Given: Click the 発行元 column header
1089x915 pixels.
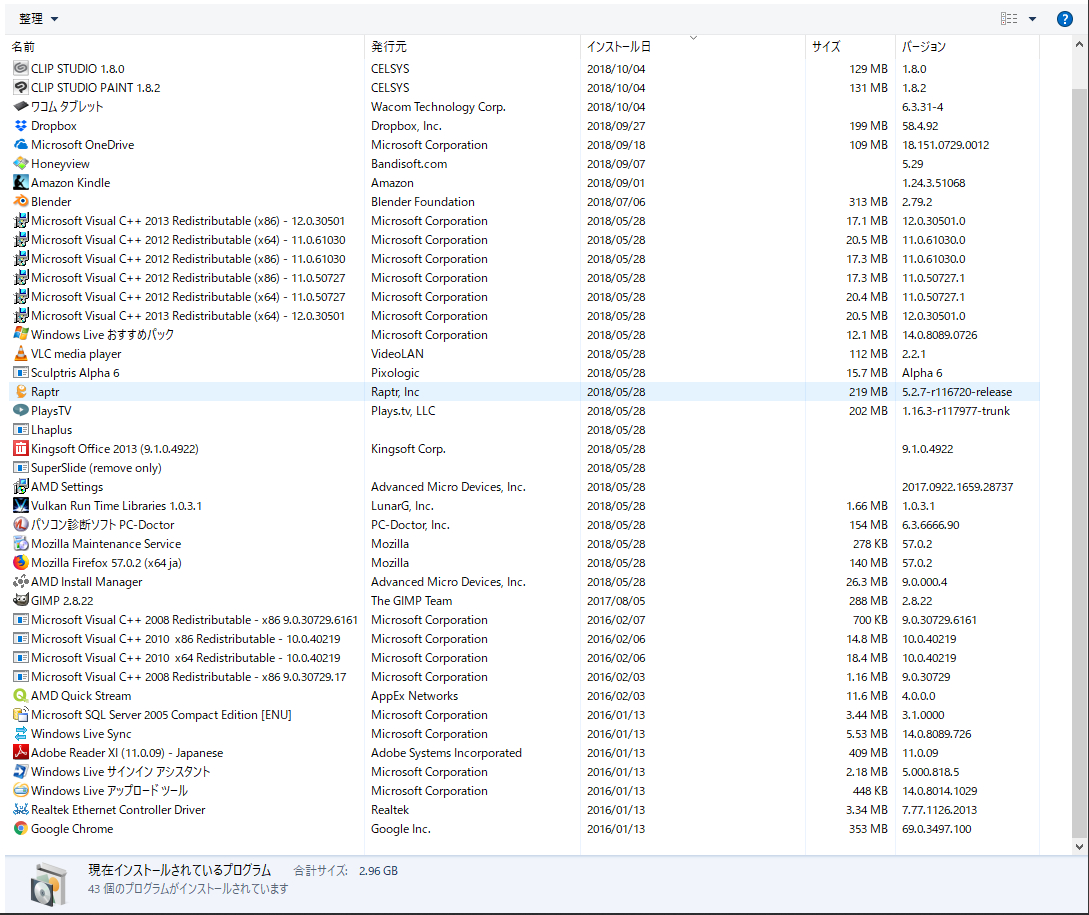Looking at the screenshot, I should point(389,47).
